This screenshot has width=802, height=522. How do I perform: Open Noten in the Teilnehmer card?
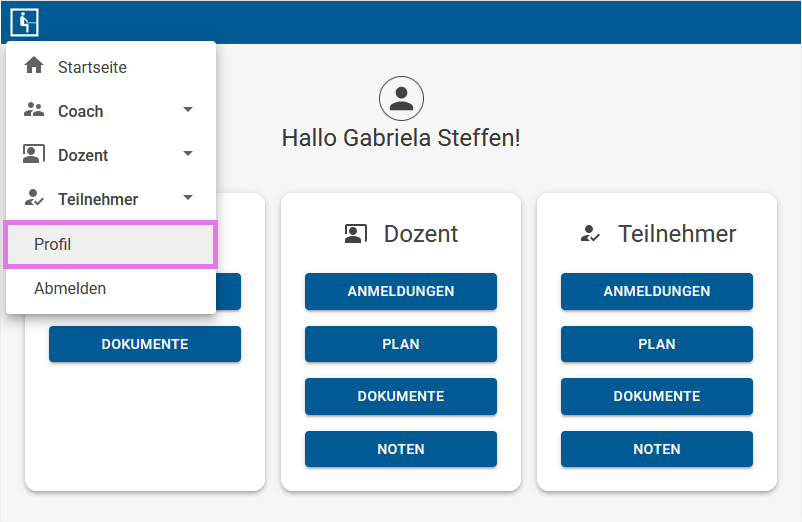pos(657,449)
